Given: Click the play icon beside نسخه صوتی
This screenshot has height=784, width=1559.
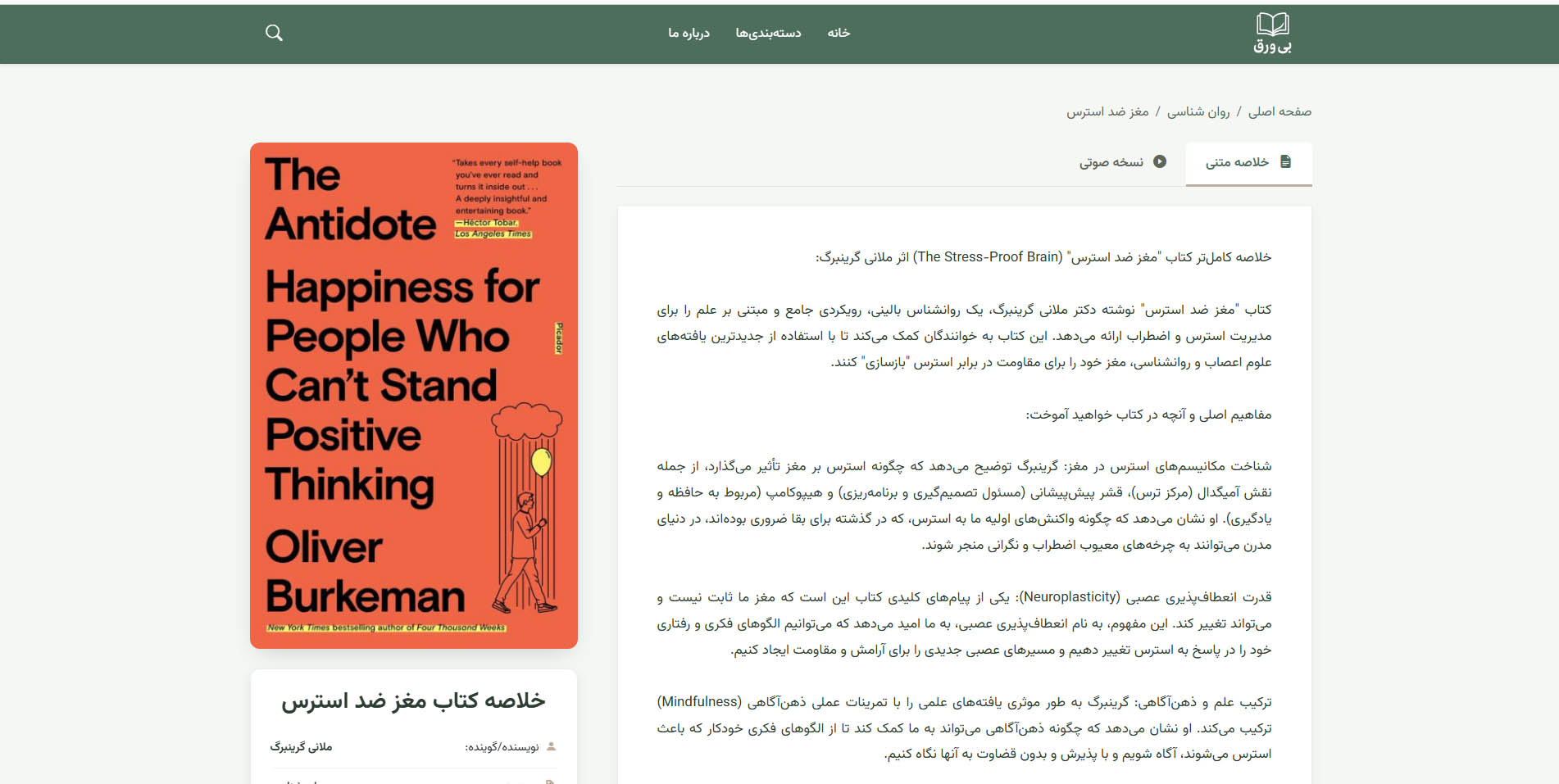Looking at the screenshot, I should click(x=1160, y=161).
